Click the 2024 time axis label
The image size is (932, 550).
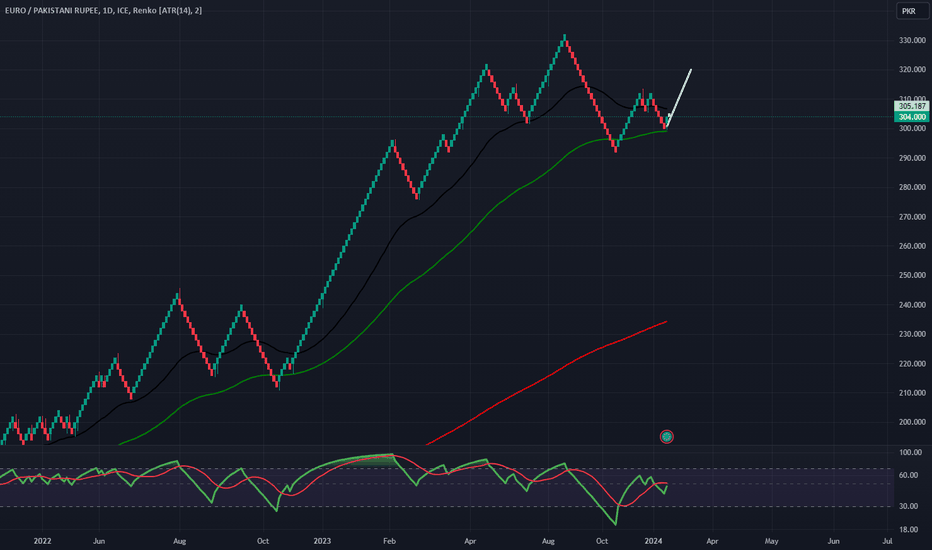[653, 541]
